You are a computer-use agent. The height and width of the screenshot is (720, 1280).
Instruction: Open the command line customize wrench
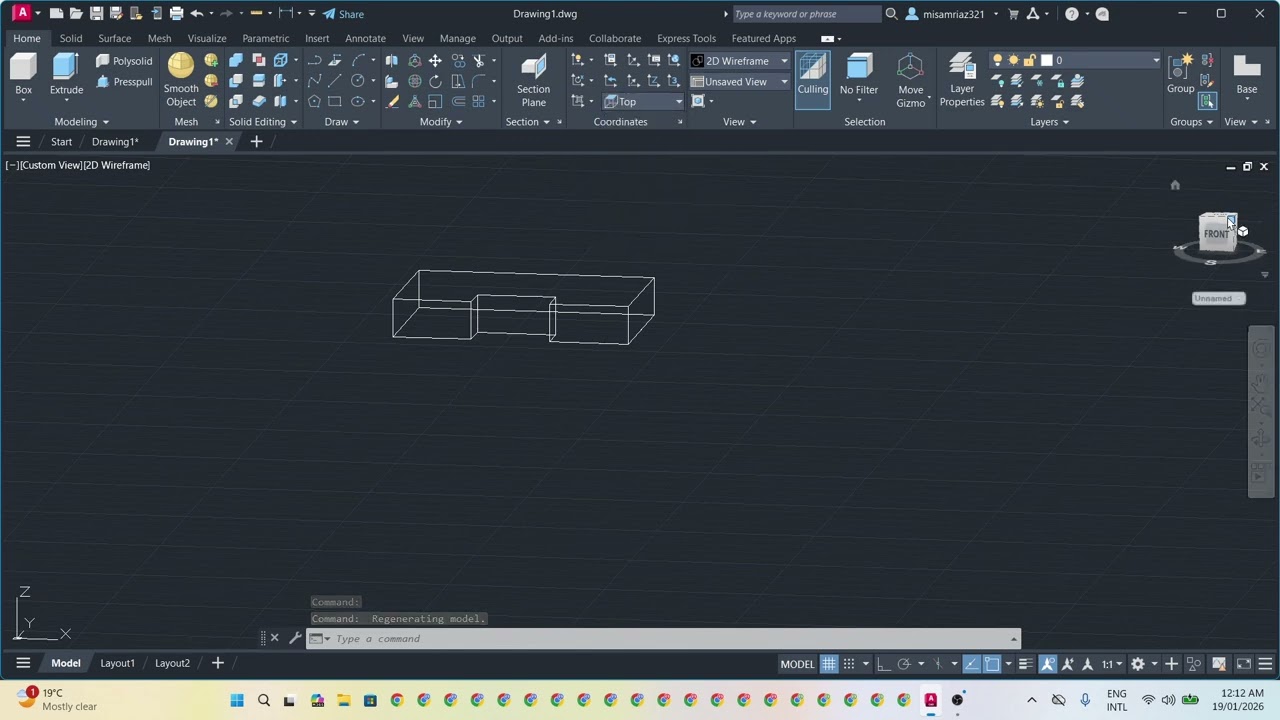pyautogui.click(x=295, y=638)
